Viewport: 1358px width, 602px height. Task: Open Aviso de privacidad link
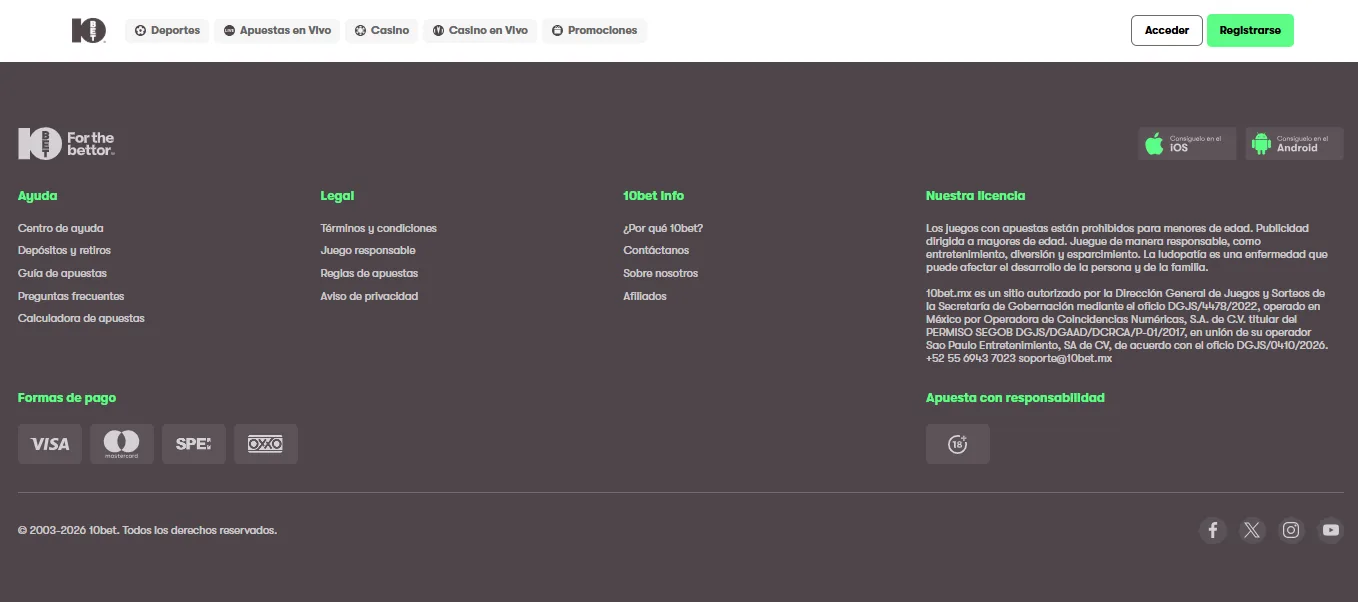[369, 296]
